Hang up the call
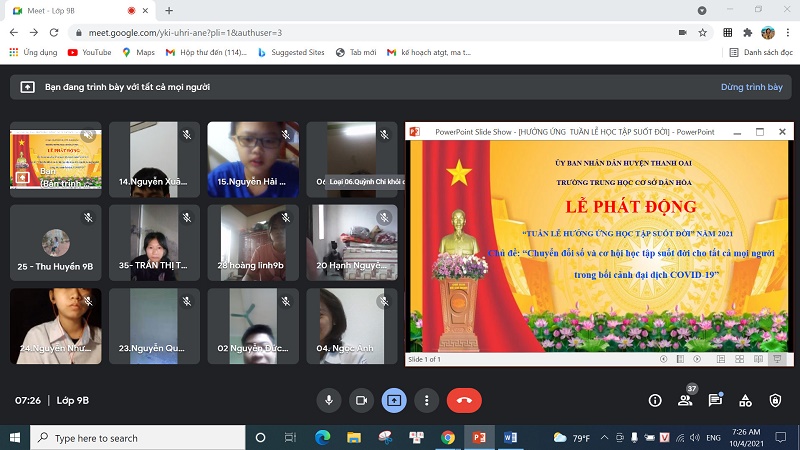This screenshot has width=800, height=450. (x=464, y=400)
